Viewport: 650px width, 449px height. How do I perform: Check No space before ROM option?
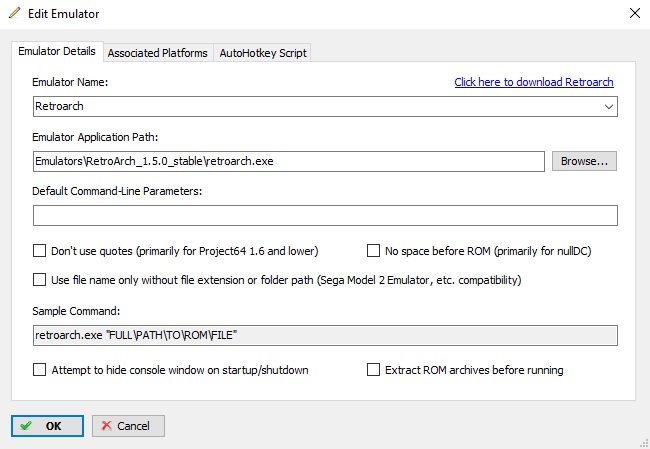click(x=374, y=251)
